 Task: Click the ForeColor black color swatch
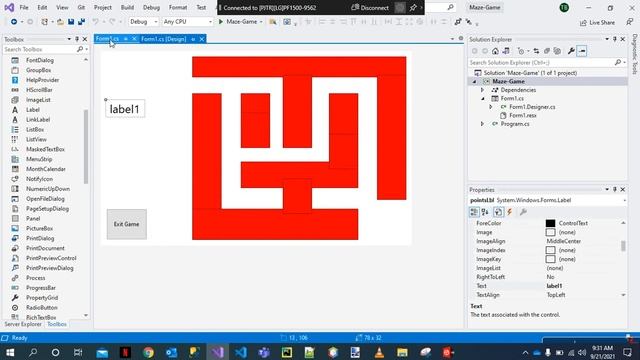click(x=550, y=223)
